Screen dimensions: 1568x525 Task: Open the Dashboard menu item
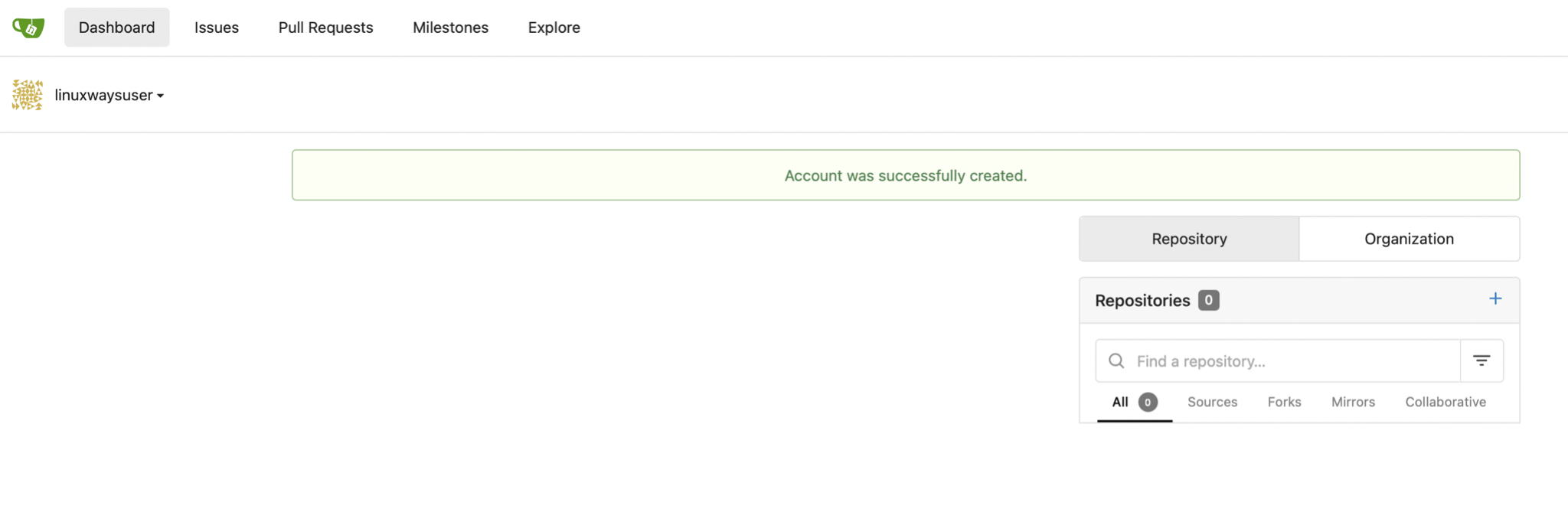click(x=117, y=28)
